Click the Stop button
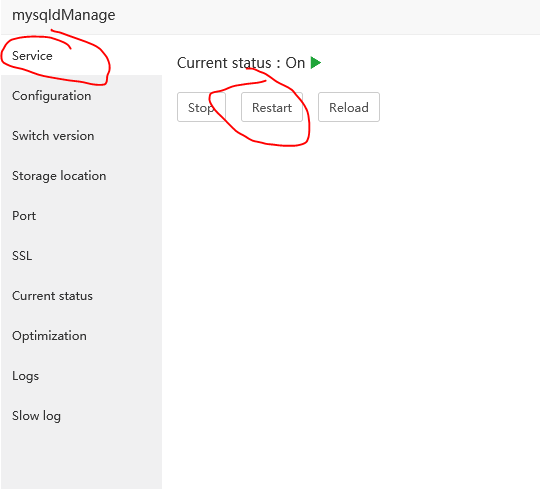This screenshot has width=540, height=489. (201, 107)
